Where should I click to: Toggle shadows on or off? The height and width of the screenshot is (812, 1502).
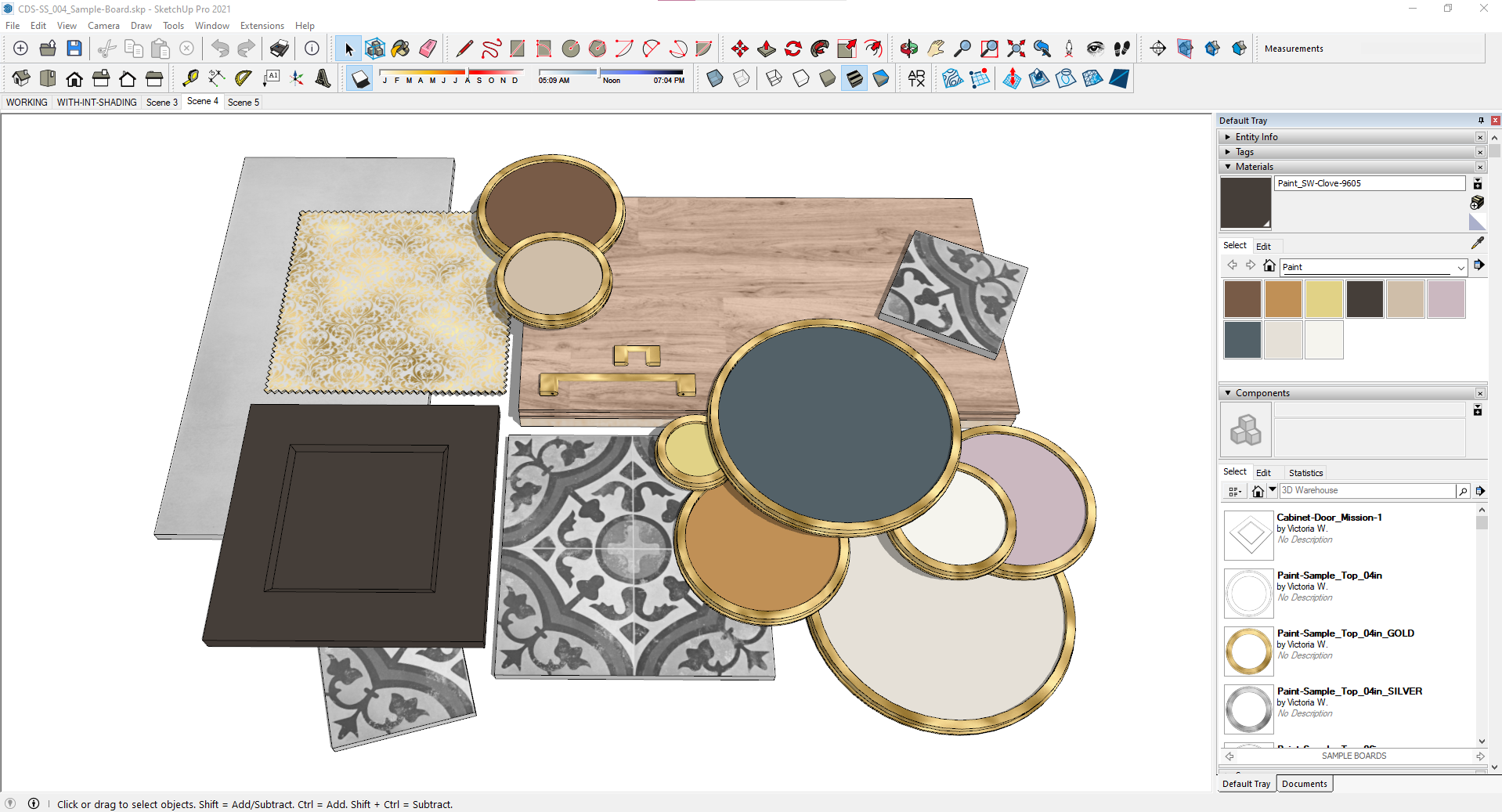pyautogui.click(x=359, y=78)
